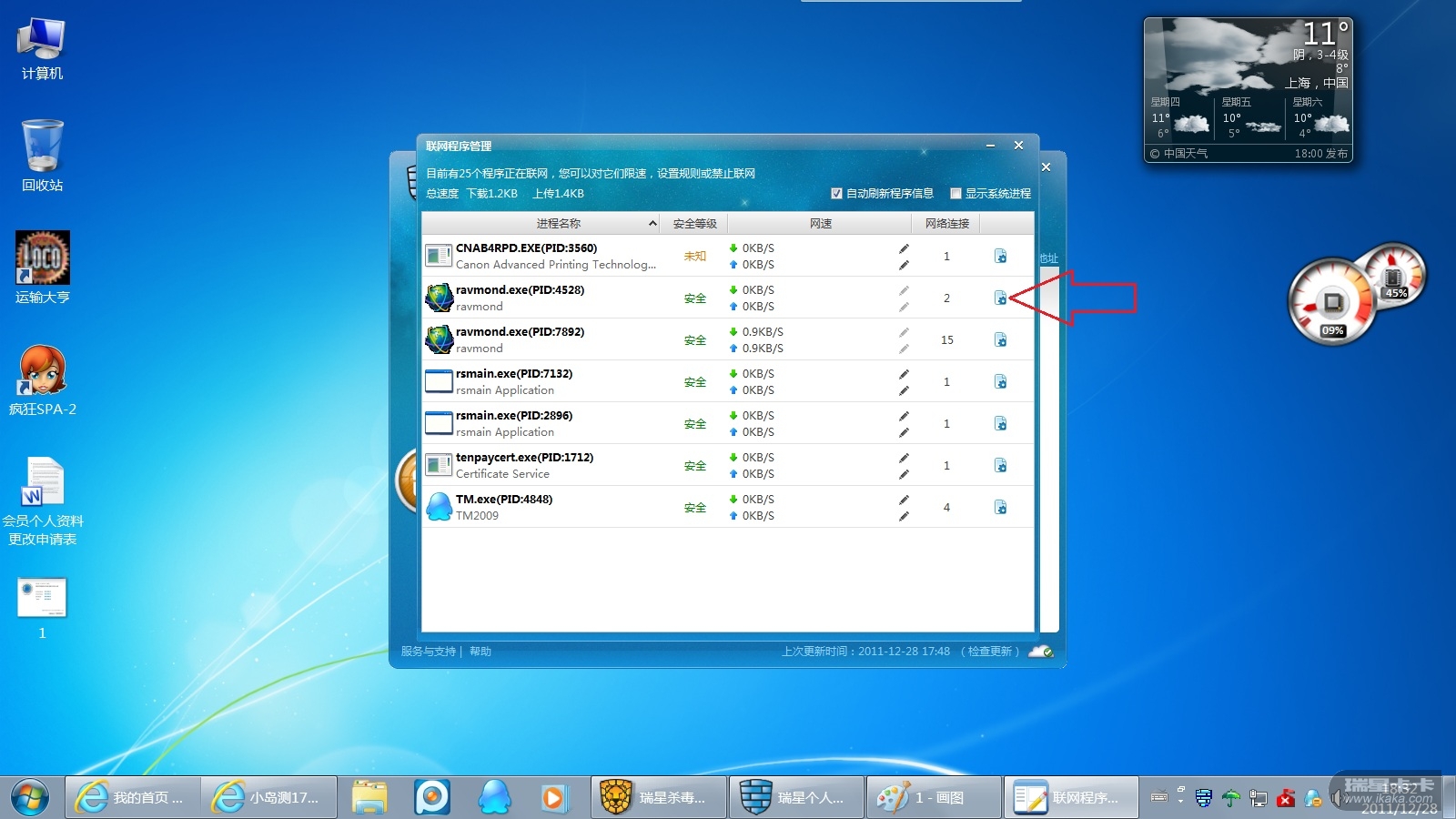Viewport: 1456px width, 819px height.
Task: Open the Windows Start menu orb
Action: (x=30, y=797)
